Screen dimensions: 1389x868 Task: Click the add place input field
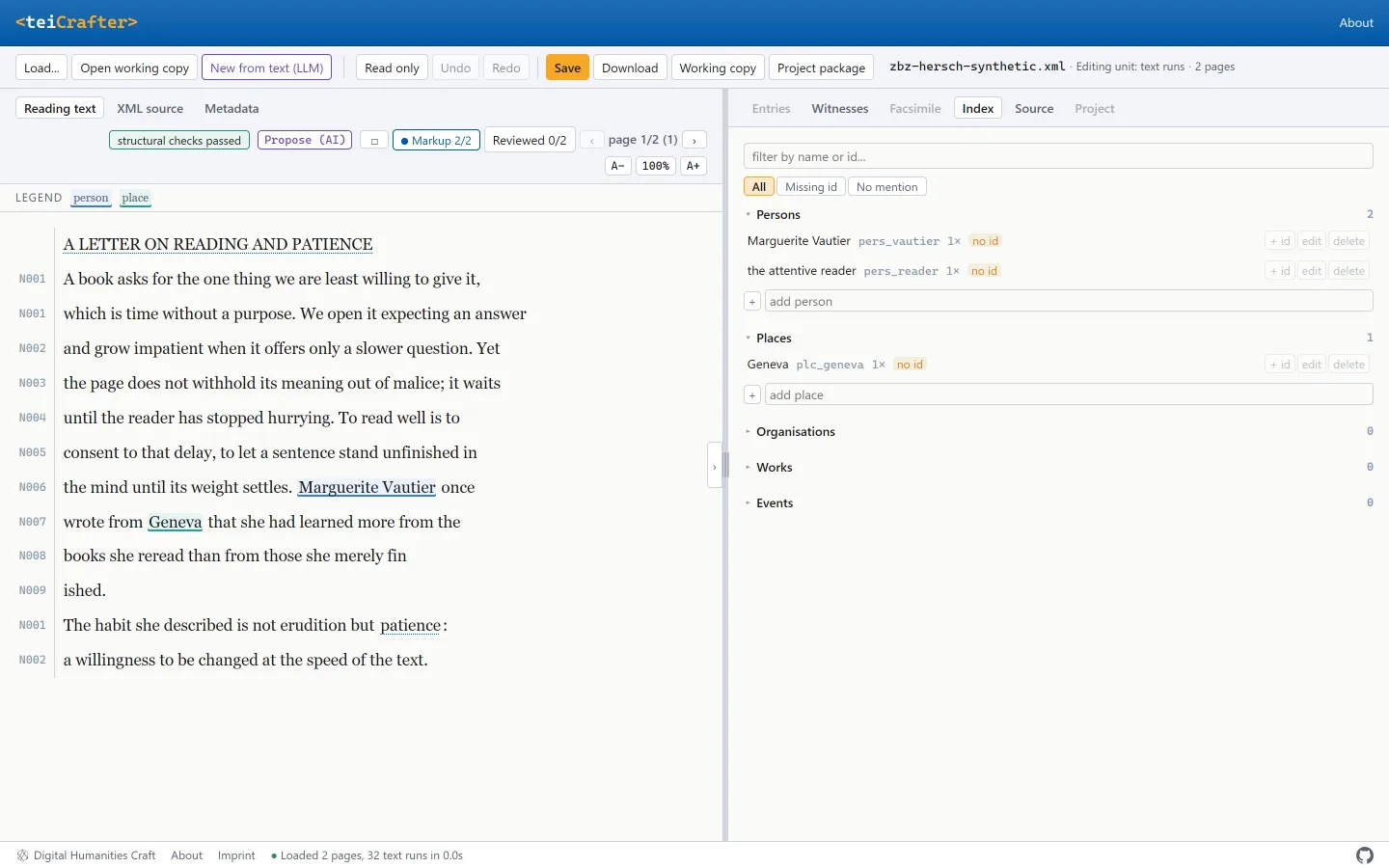1069,395
